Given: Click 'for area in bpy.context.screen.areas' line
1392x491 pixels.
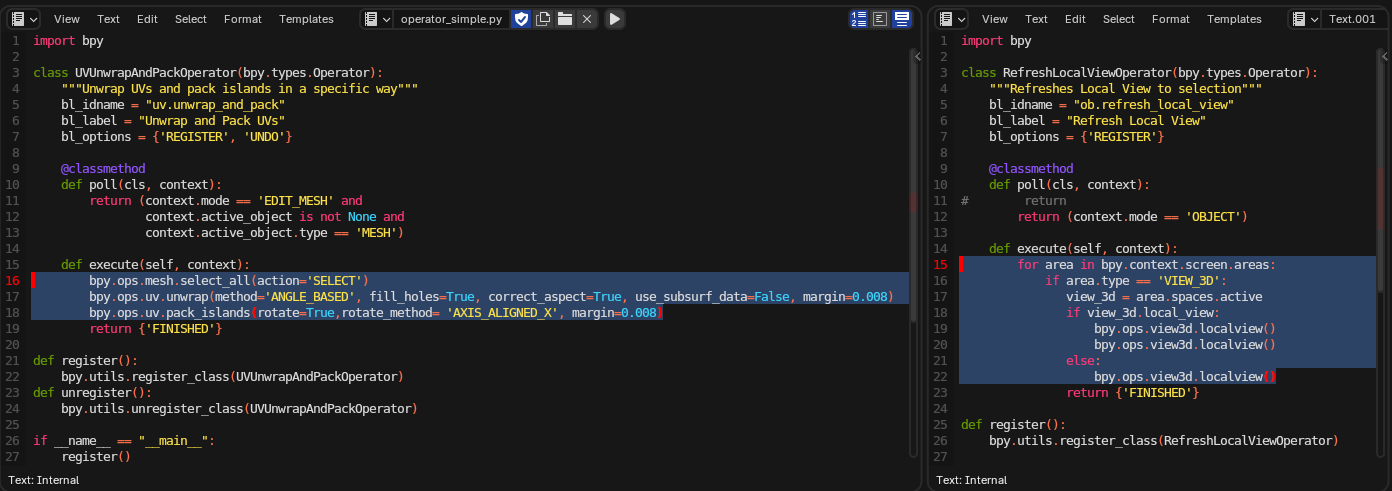Looking at the screenshot, I should 1146,265.
